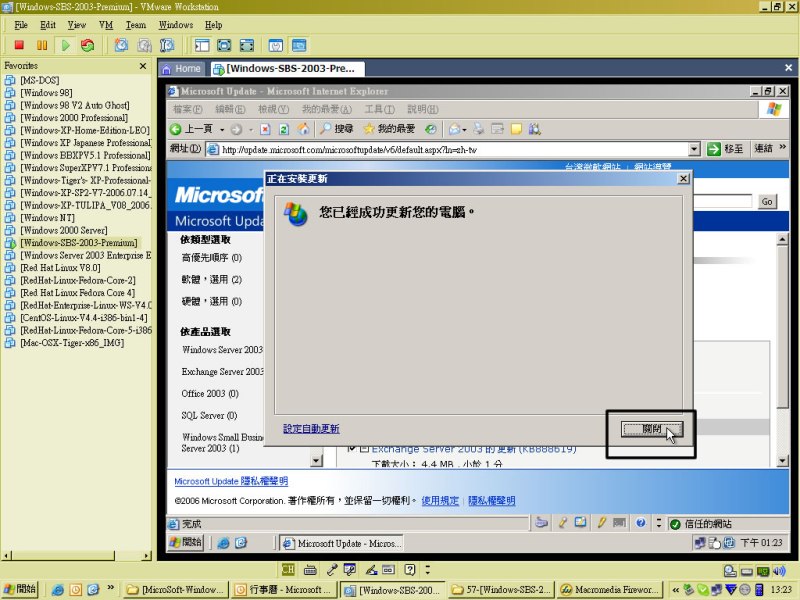Image resolution: width=800 pixels, height=600 pixels.
Task: Toggle the VMware sidebar panel icon
Action: click(202, 45)
